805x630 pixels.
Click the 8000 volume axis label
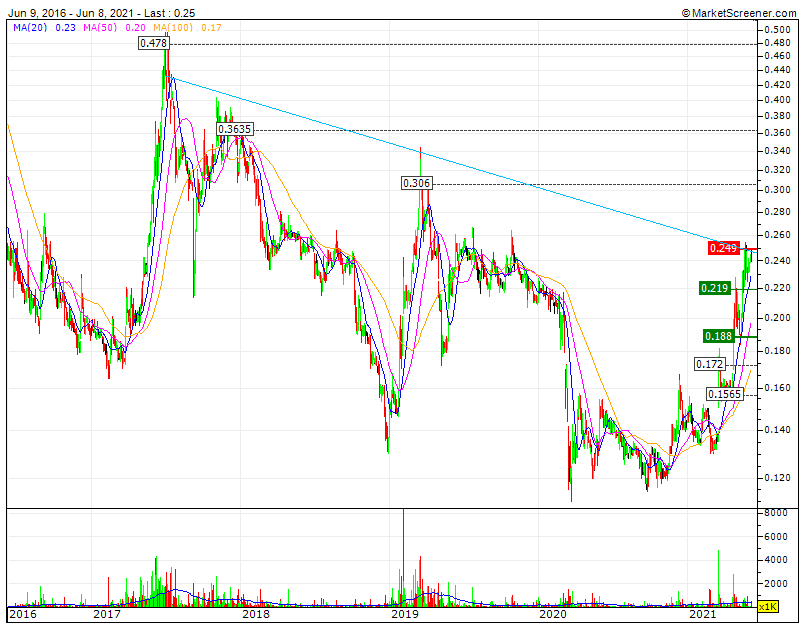click(776, 512)
